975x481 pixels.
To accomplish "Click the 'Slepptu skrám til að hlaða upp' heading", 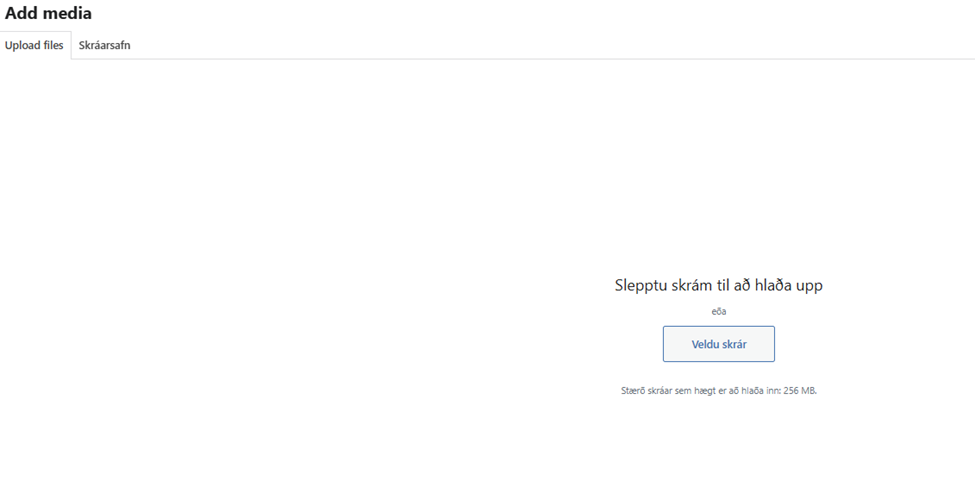I will 718,286.
